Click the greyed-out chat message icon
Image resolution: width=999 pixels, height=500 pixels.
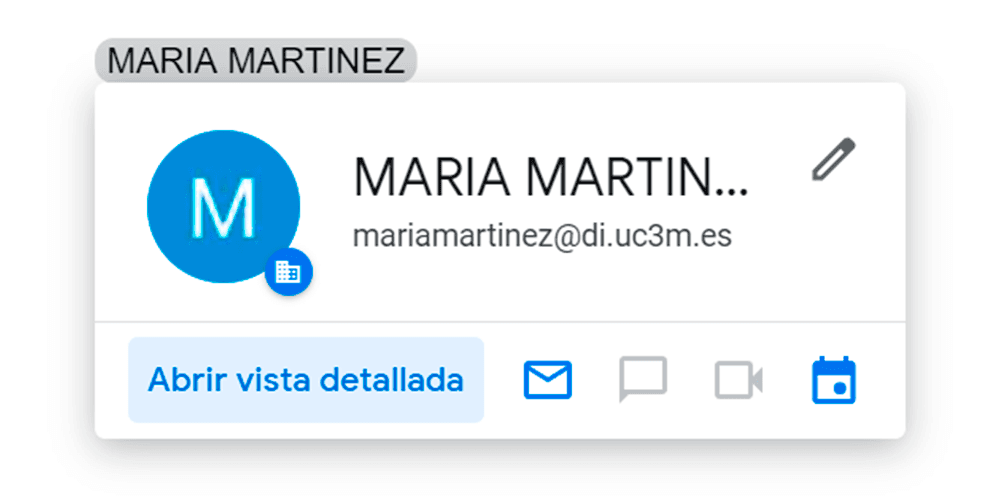(x=643, y=379)
